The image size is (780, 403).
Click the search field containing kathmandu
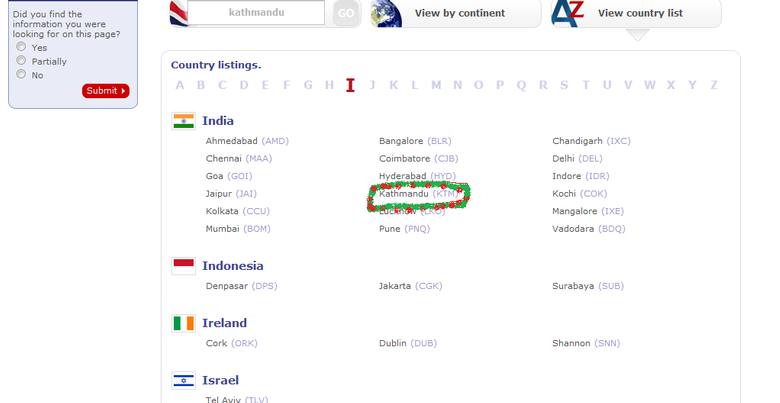[x=256, y=13]
